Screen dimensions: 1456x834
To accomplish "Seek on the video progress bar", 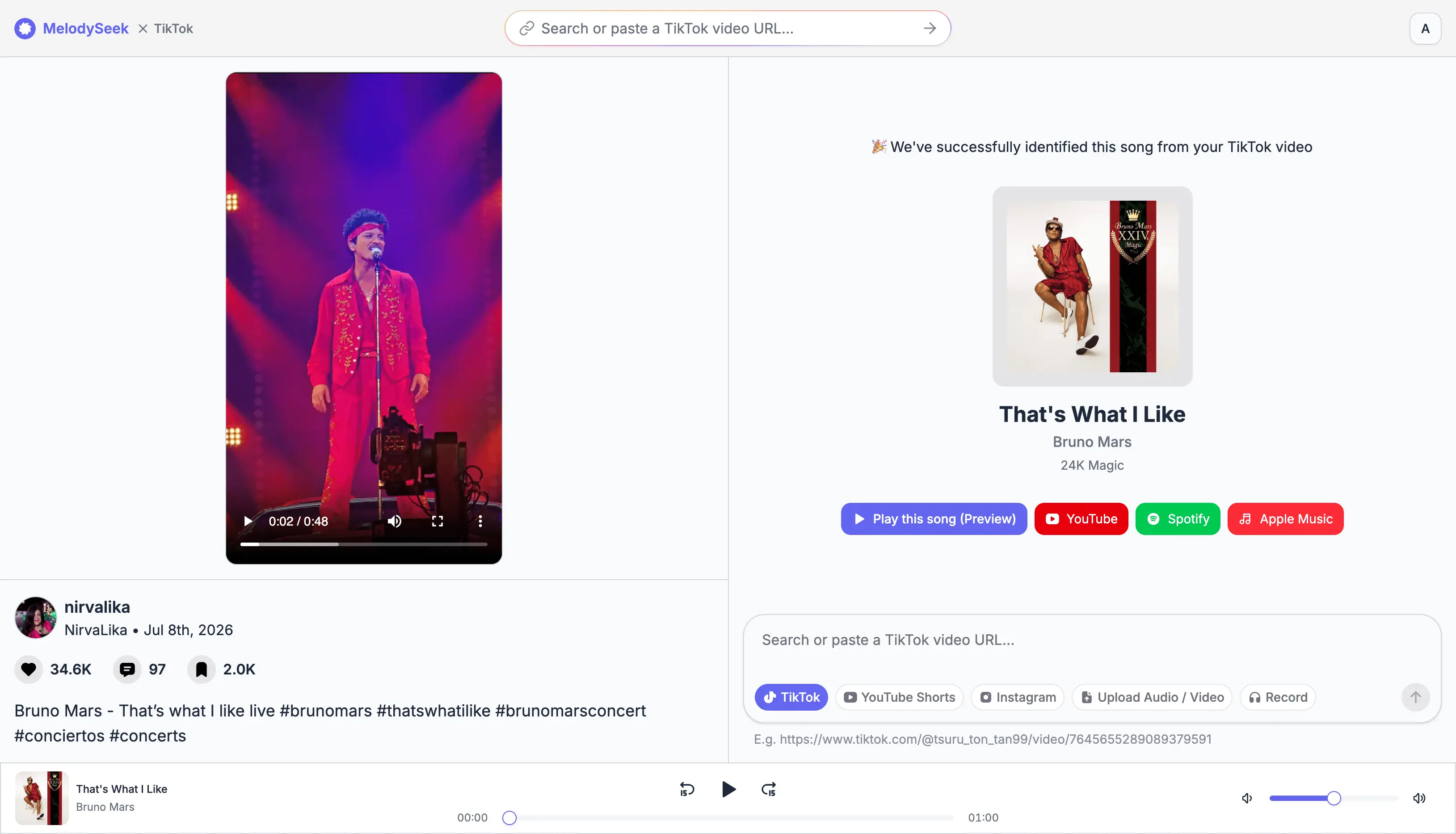I will (x=364, y=544).
